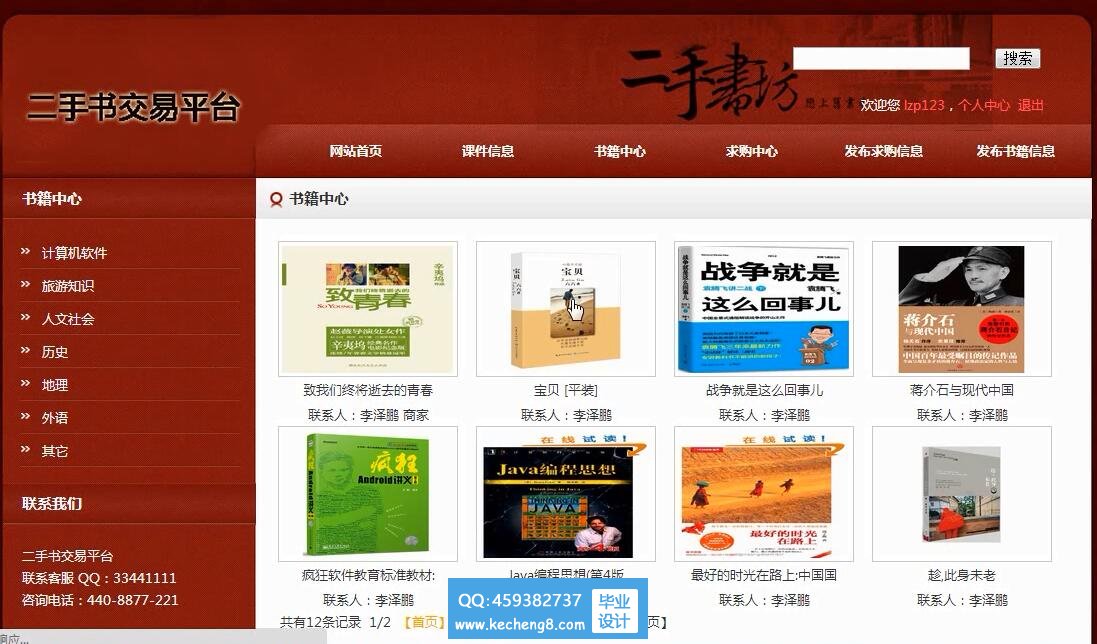
Task: Go to 网站首页 in navigation bar
Action: pyautogui.click(x=355, y=151)
